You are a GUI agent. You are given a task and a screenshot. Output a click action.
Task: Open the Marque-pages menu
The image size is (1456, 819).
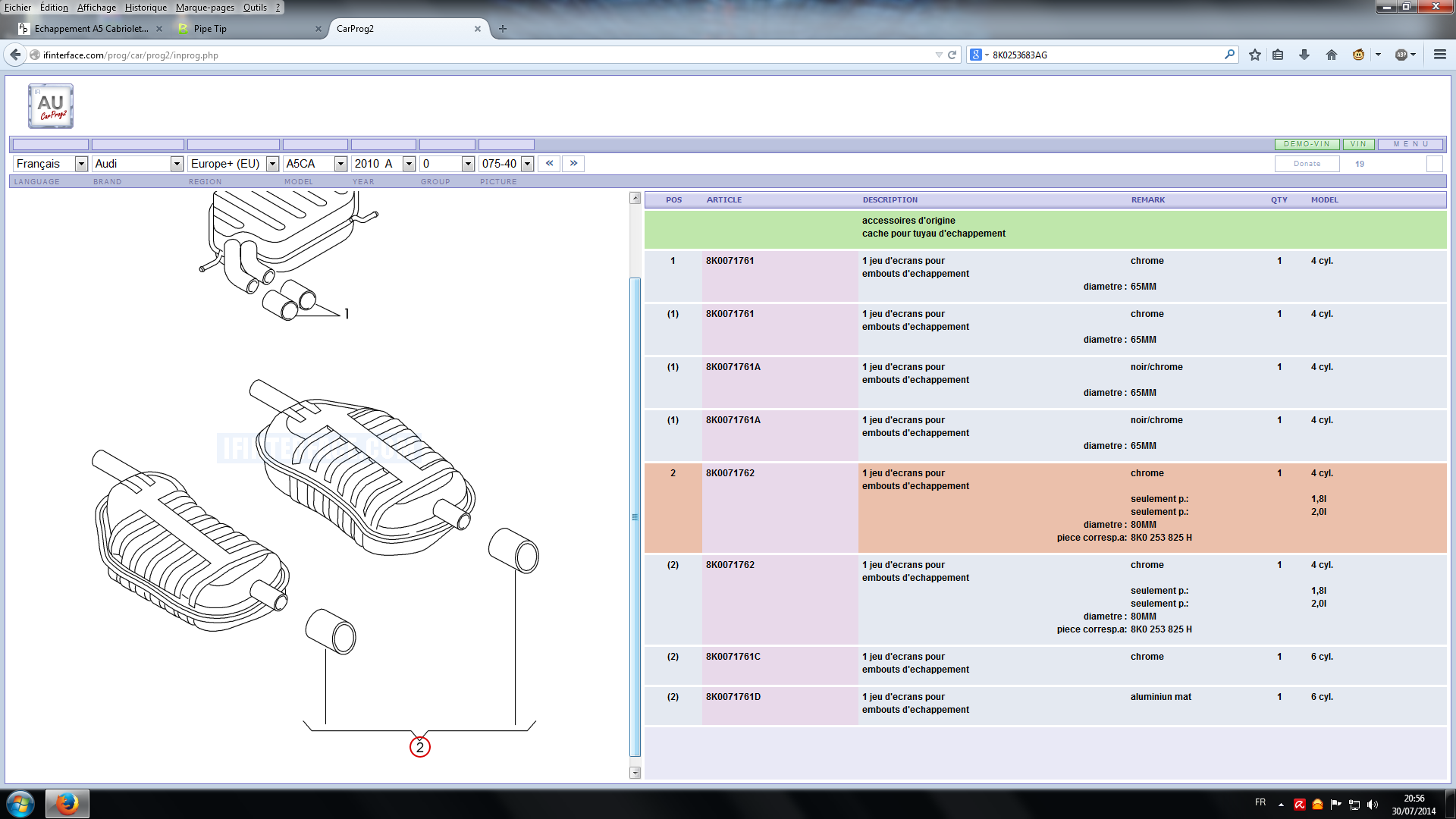(205, 8)
